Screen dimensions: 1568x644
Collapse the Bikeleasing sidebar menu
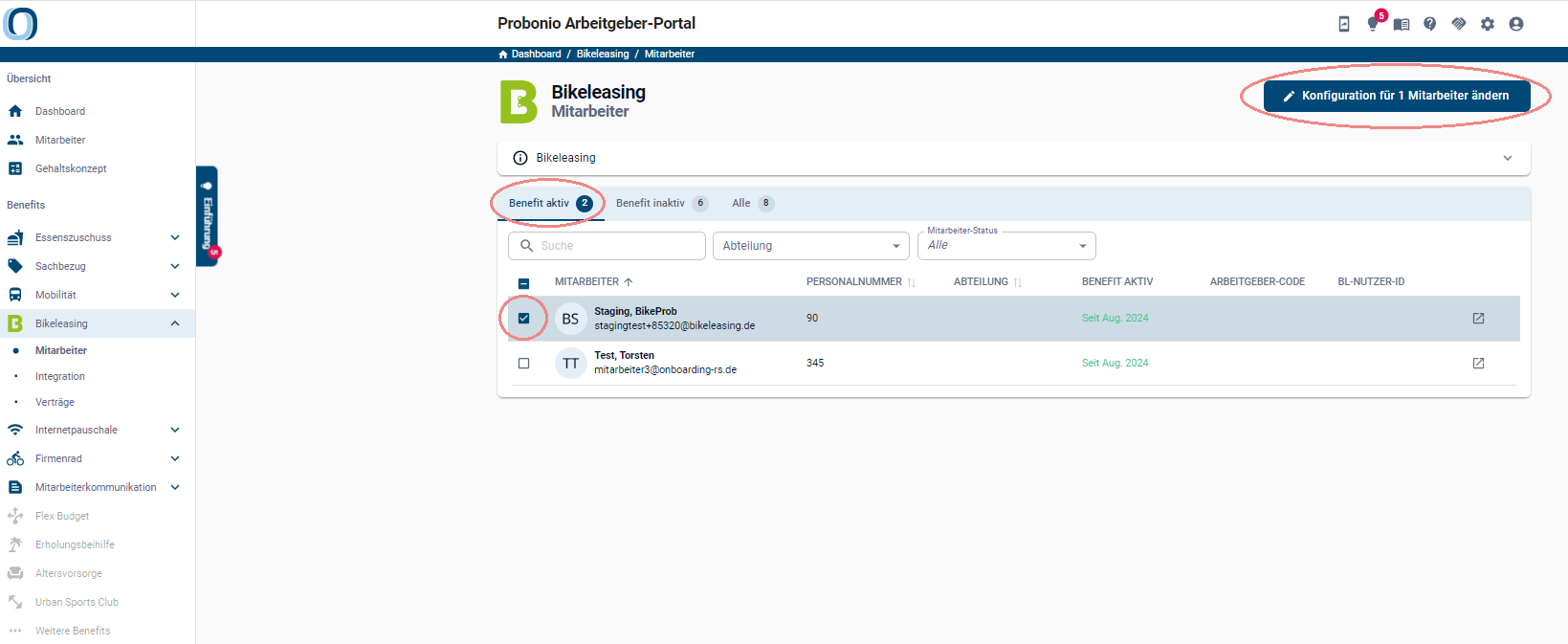tap(175, 323)
